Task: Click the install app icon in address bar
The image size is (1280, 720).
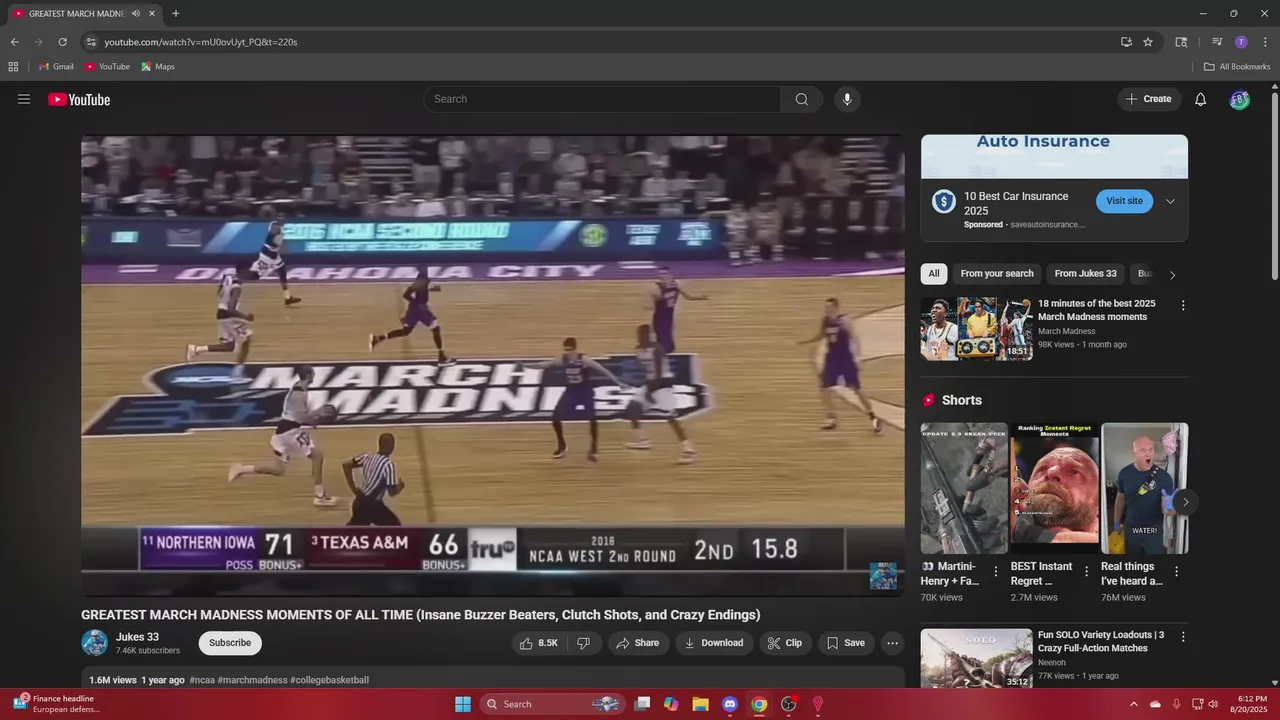Action: (x=1126, y=42)
